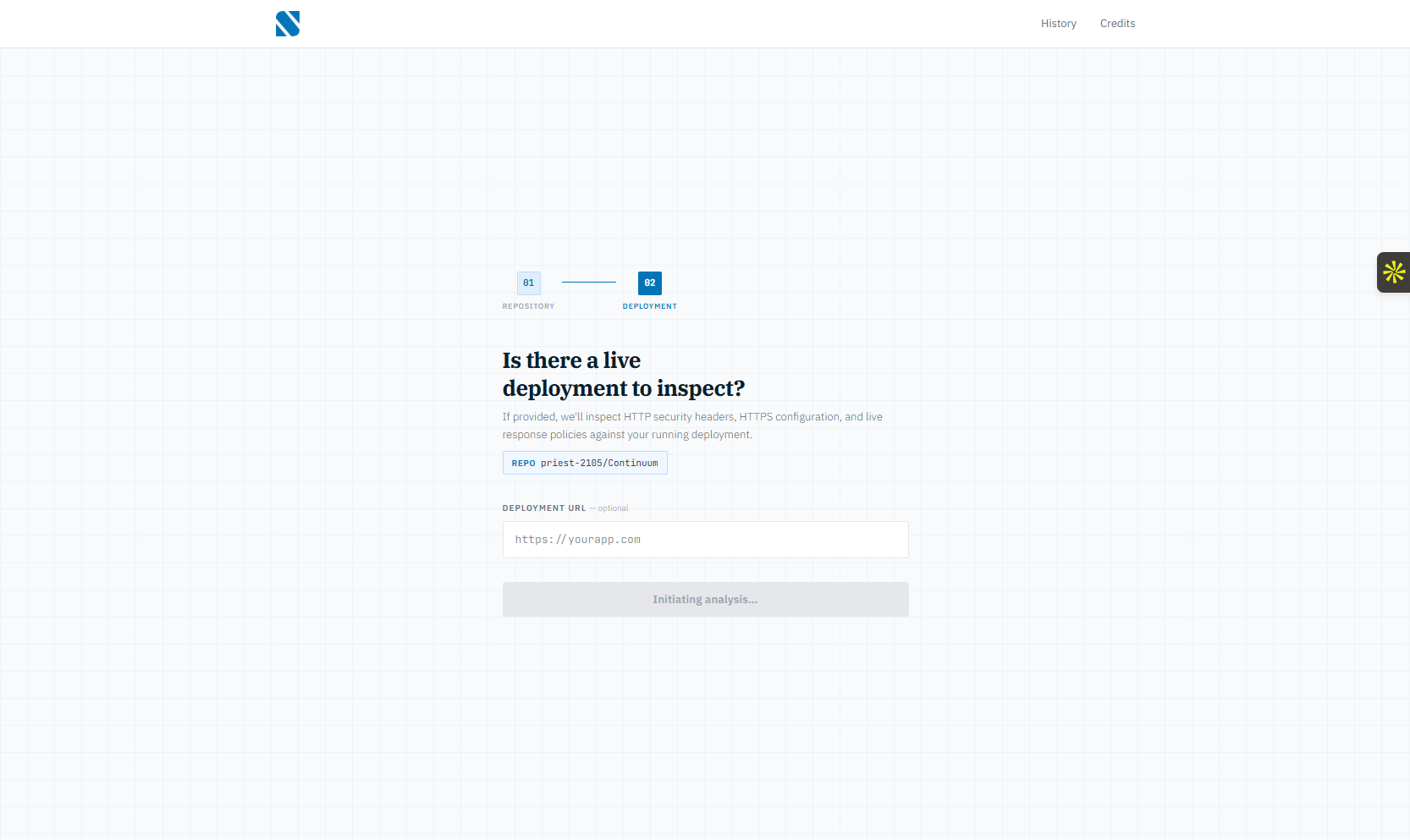Image resolution: width=1410 pixels, height=840 pixels.
Task: Select the step 01 number badge
Action: click(528, 283)
